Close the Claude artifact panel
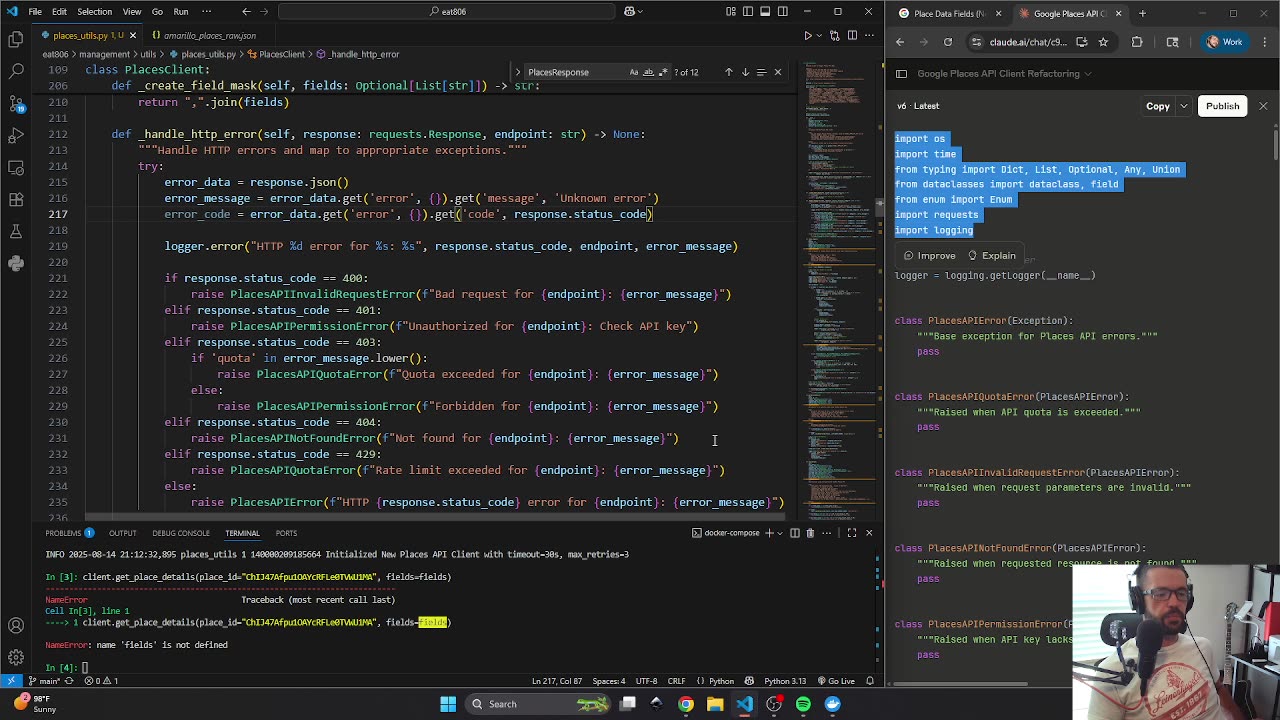Viewport: 1280px width, 720px height. [x=1263, y=106]
